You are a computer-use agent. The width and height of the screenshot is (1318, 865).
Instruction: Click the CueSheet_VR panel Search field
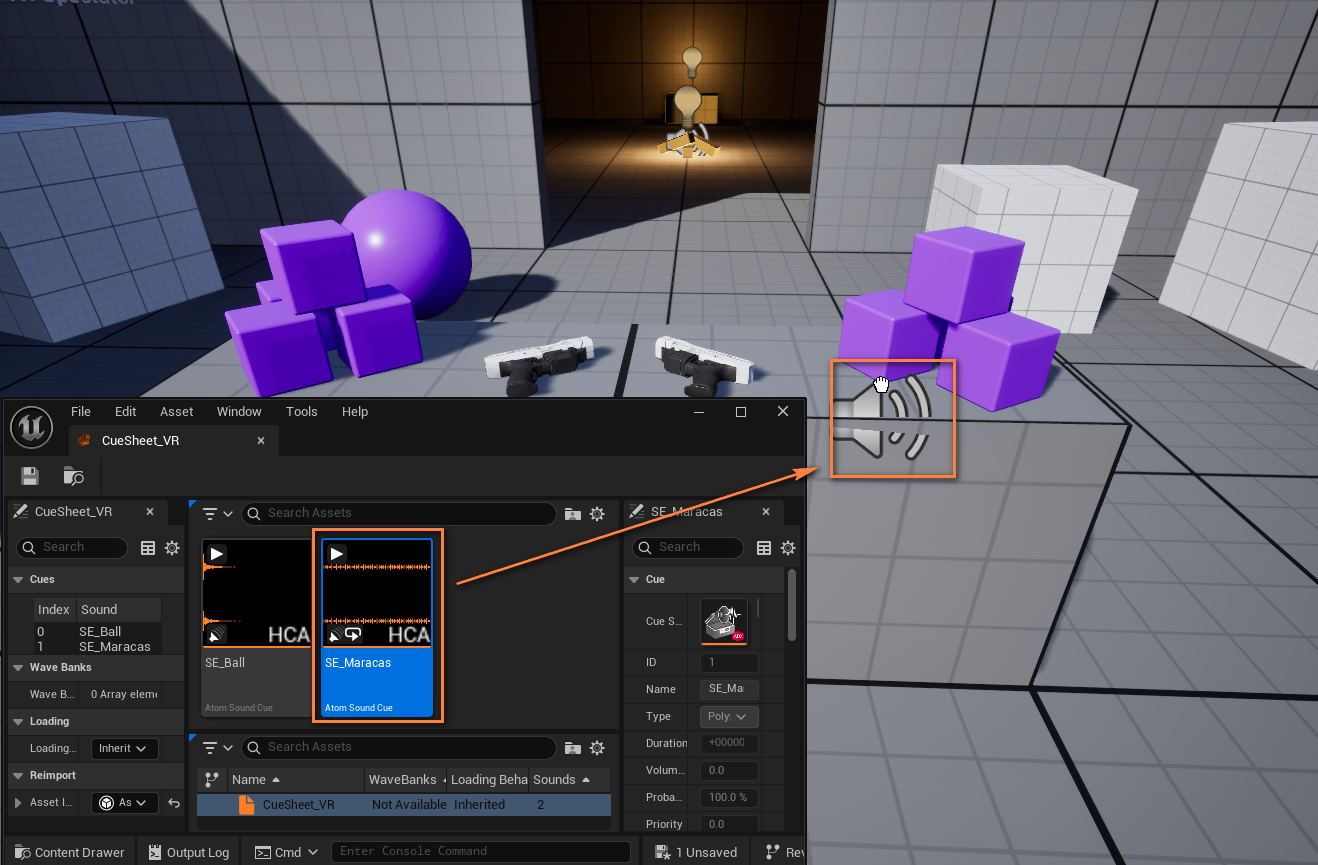(73, 548)
